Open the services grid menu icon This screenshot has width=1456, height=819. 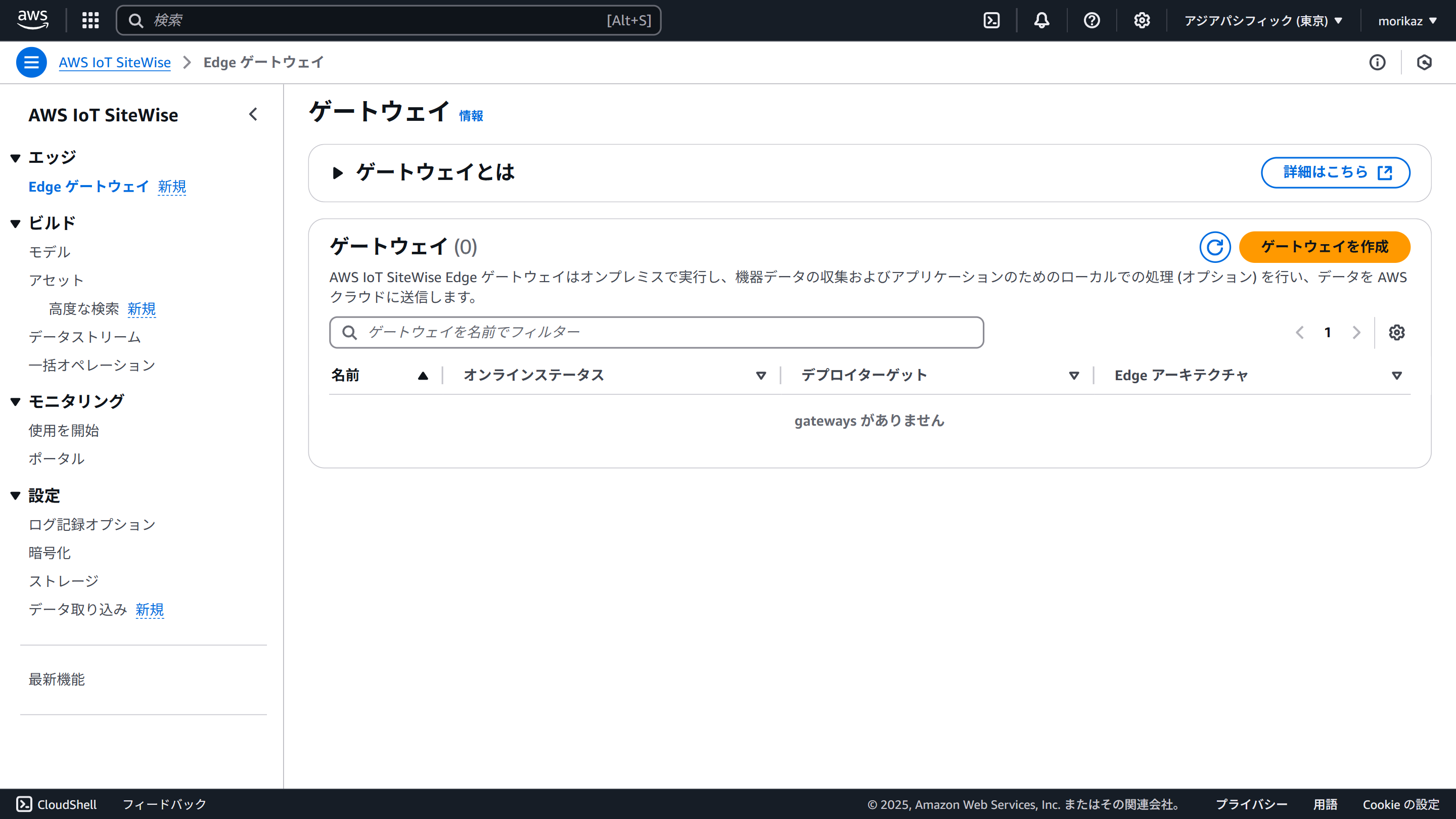click(90, 20)
